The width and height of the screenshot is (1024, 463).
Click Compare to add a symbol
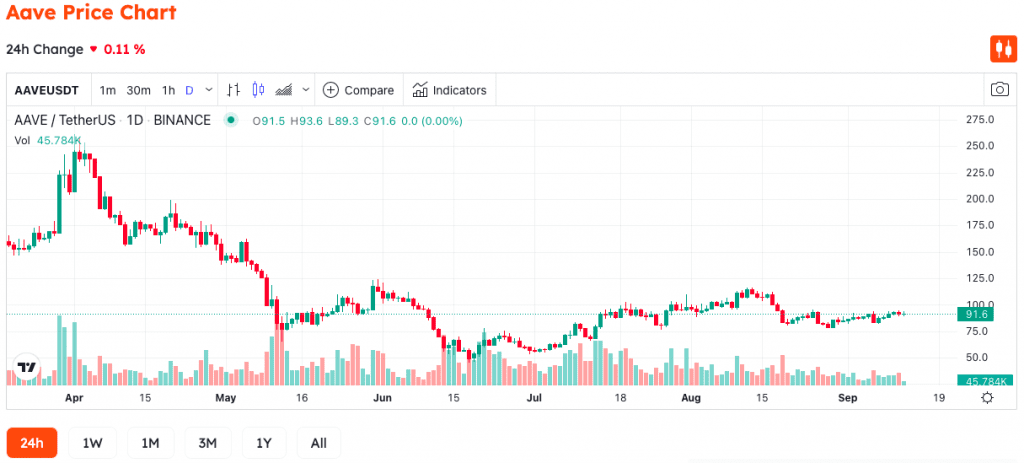[x=359, y=90]
